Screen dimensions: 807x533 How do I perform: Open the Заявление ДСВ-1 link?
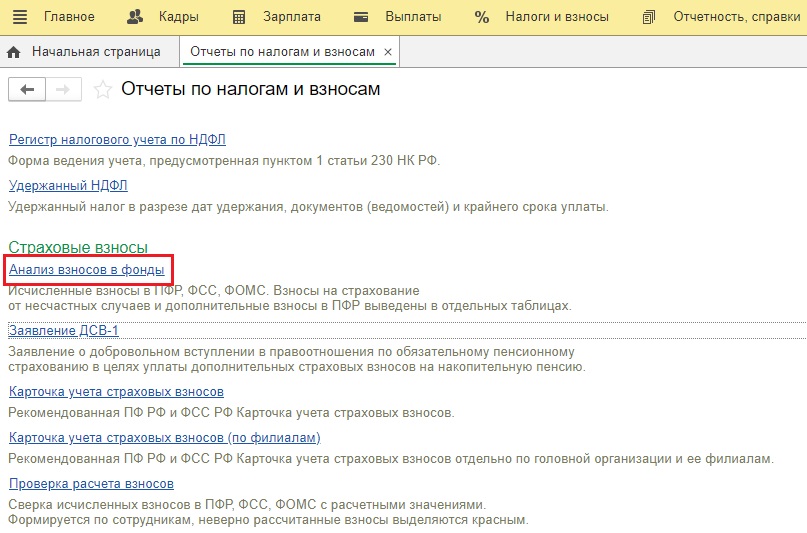[x=63, y=330]
